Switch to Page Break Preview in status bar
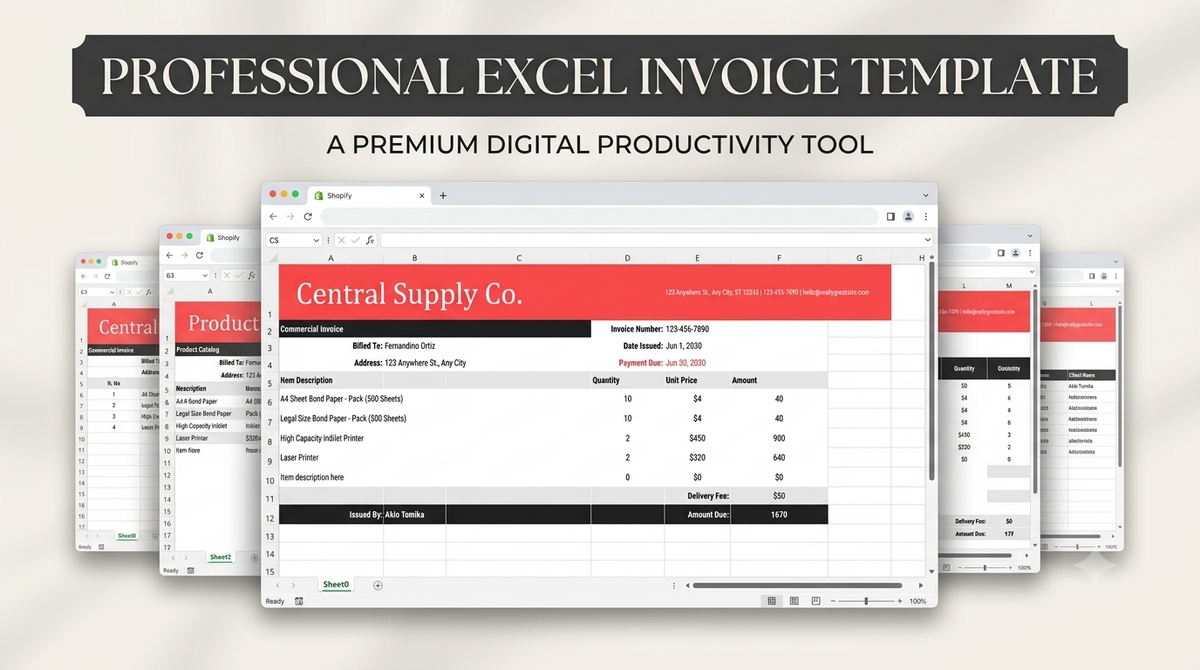The width and height of the screenshot is (1200, 670). [x=816, y=601]
